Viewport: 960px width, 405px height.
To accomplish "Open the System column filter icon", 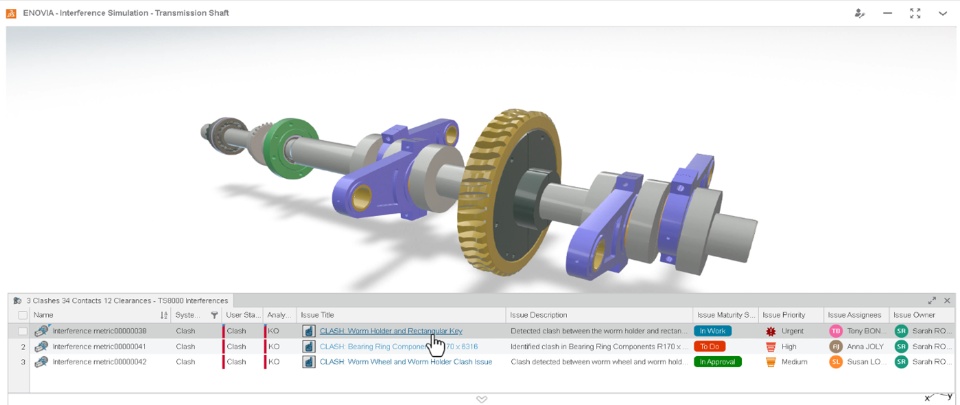I will [x=214, y=315].
